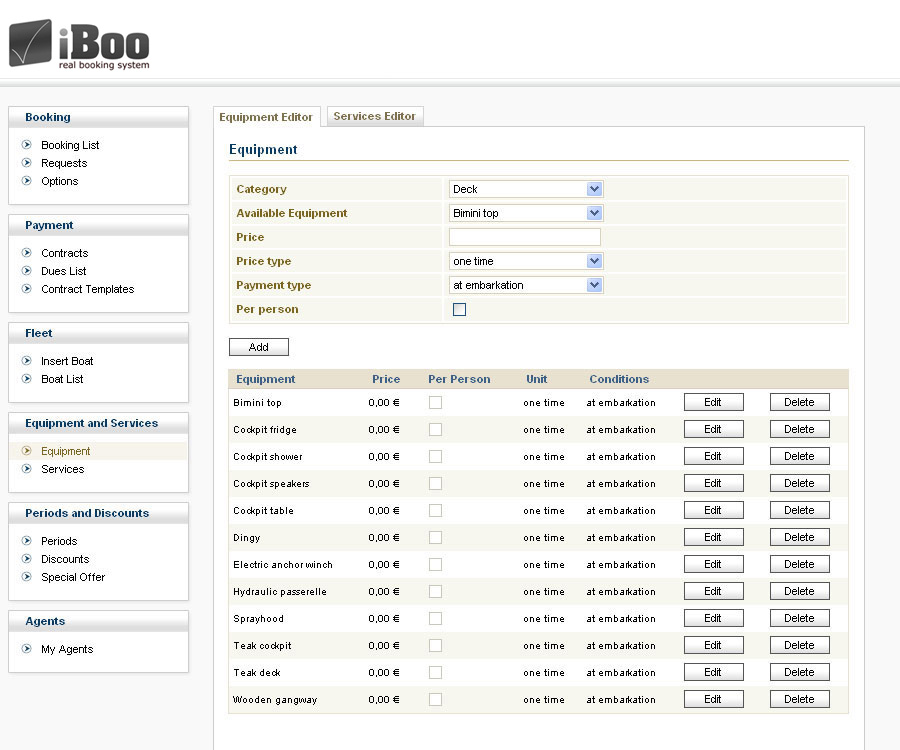Click the arrow icon next to Insert Boat
The width and height of the screenshot is (900, 750).
click(x=27, y=361)
